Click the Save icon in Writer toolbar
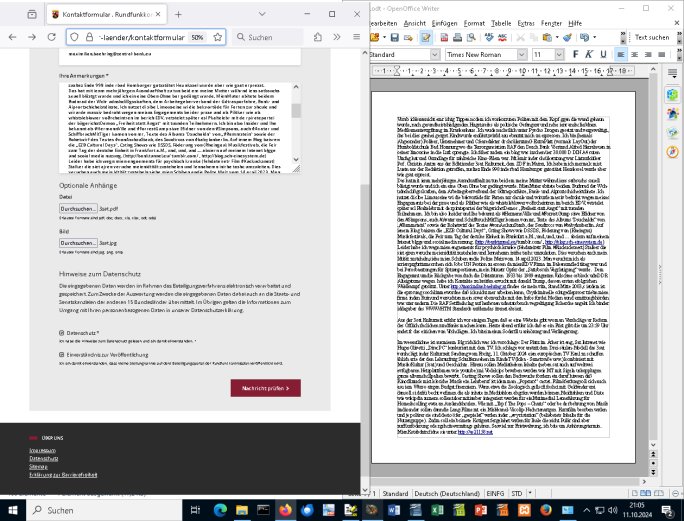The image size is (684, 521). 394,38
